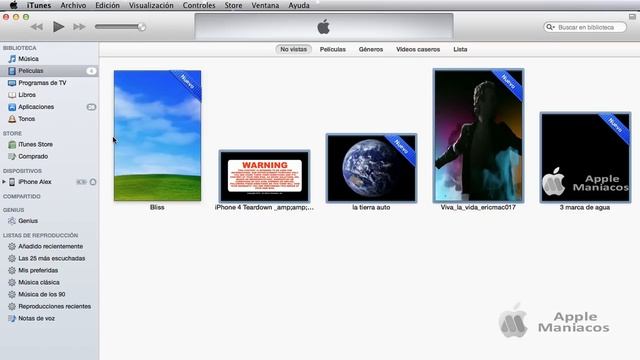Select the iPhone 4 Teardown video thumbnail
Screen dimensions: 640x360
click(x=264, y=176)
